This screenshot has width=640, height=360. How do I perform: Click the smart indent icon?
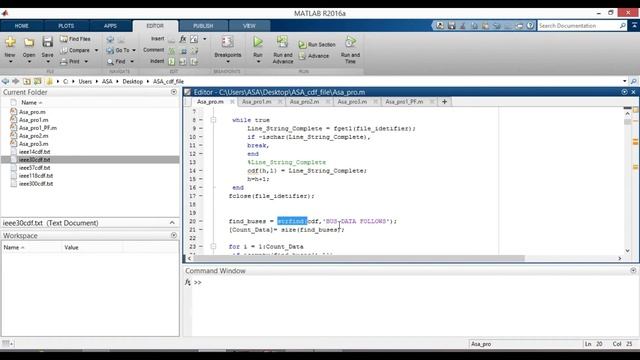[x=172, y=62]
